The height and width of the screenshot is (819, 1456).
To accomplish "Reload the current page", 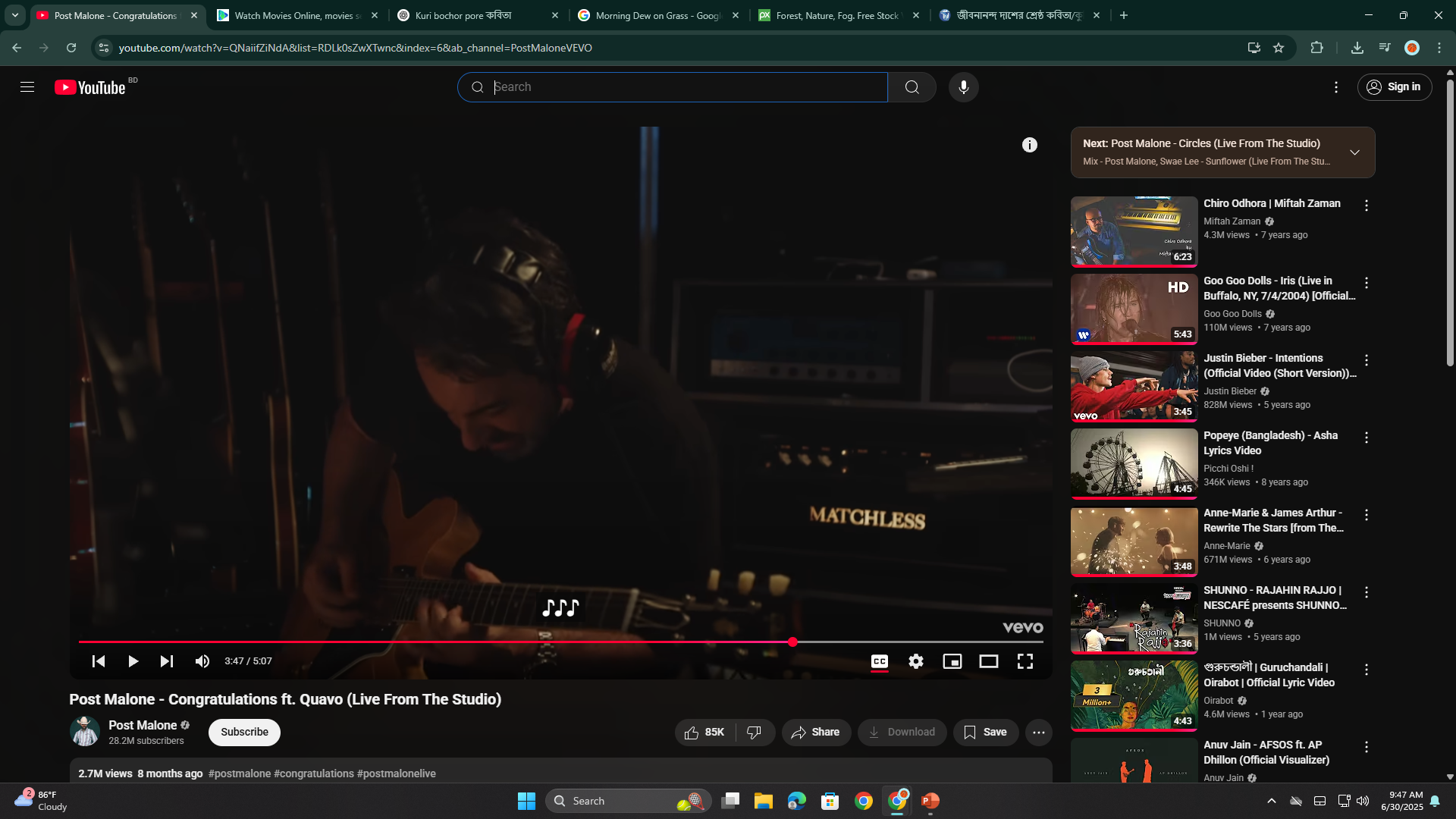I will click(71, 48).
